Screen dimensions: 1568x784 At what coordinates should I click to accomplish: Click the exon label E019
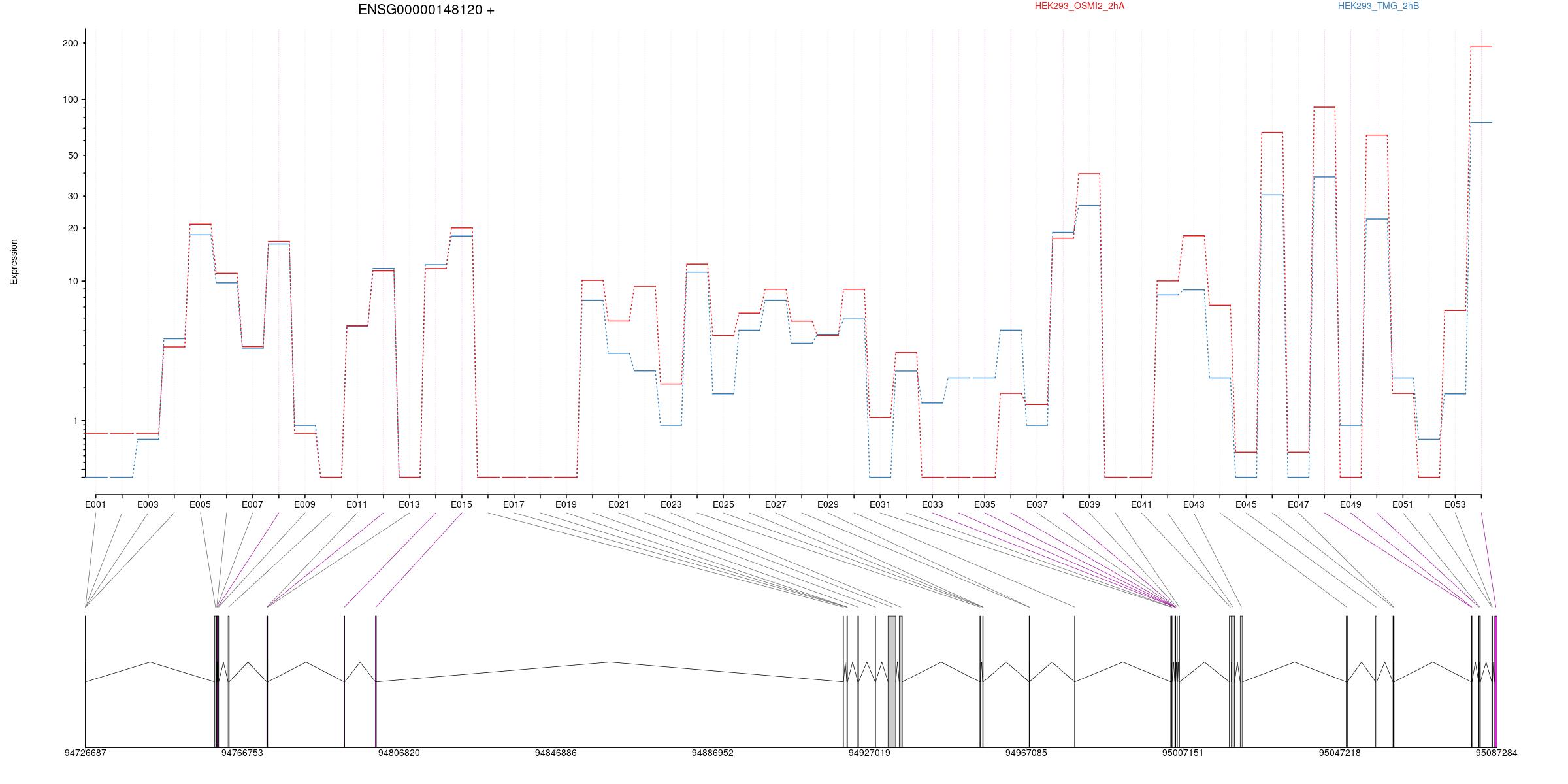(x=566, y=504)
